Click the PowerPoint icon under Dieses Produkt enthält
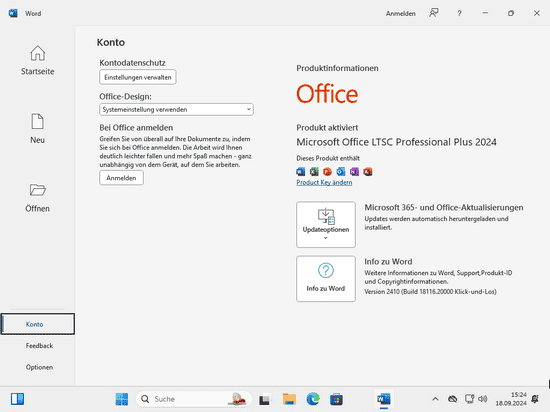Viewport: 550px width, 412px height. click(327, 172)
